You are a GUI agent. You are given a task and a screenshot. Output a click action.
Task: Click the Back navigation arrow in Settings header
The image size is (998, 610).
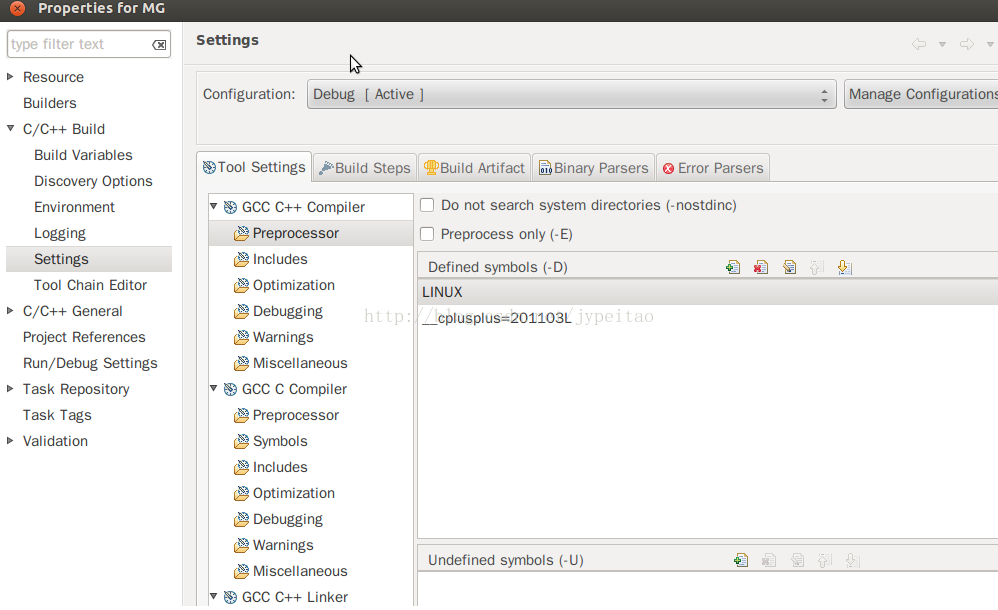pyautogui.click(x=919, y=44)
